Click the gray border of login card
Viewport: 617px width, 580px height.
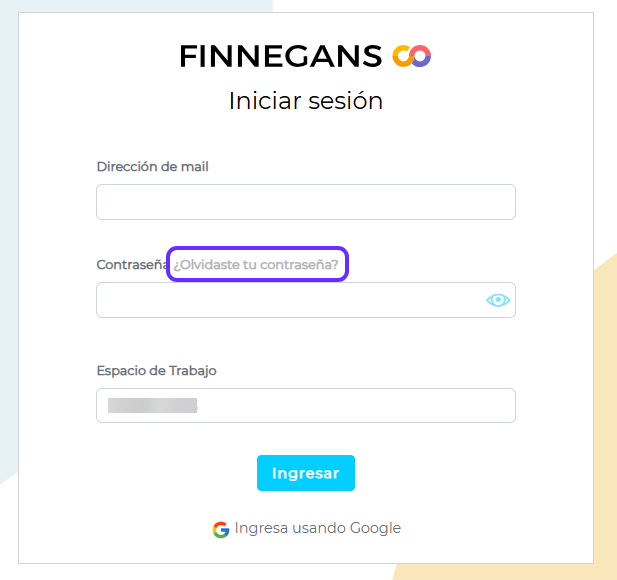18,300
